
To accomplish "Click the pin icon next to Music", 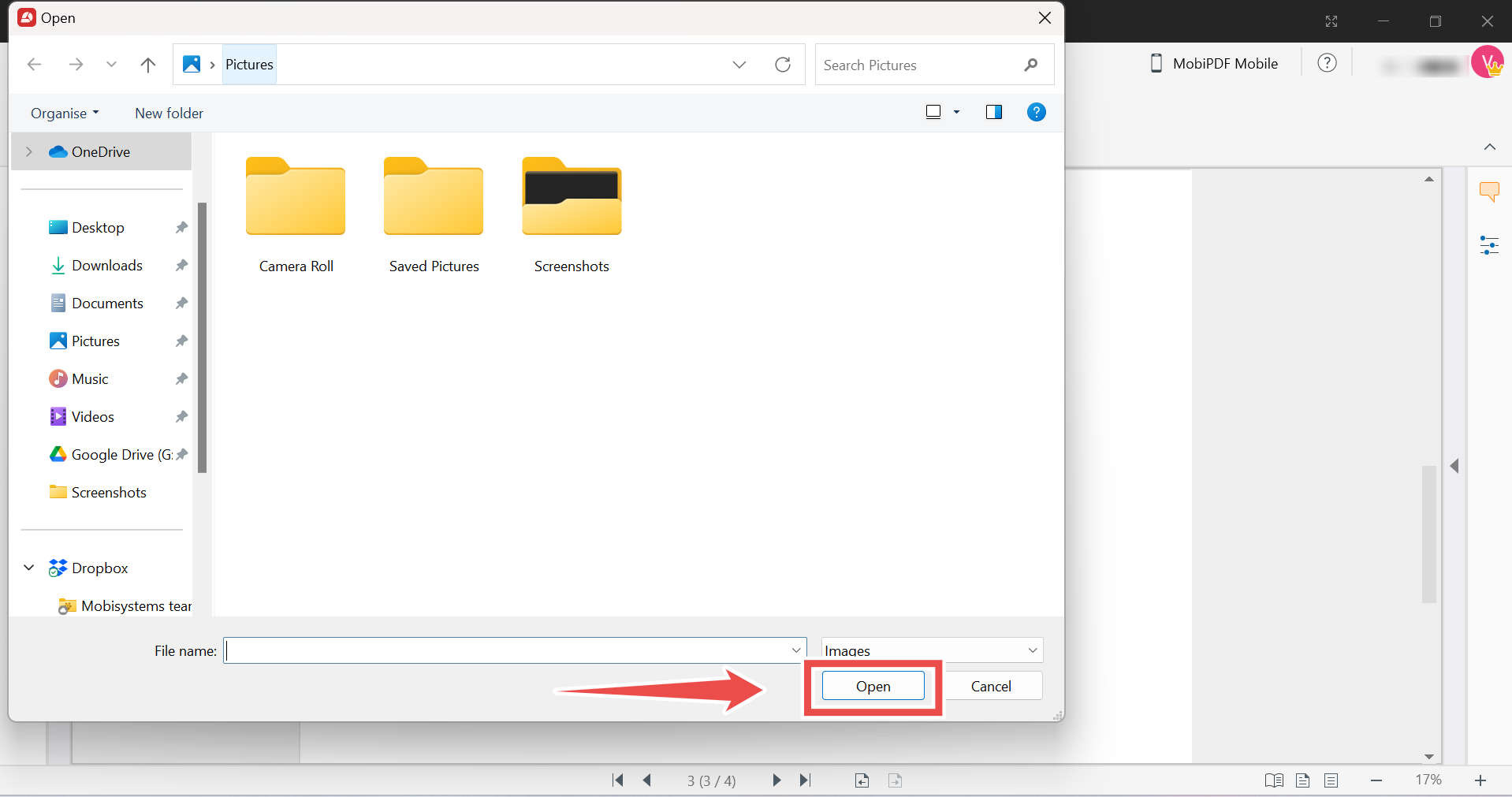I will click(x=181, y=378).
